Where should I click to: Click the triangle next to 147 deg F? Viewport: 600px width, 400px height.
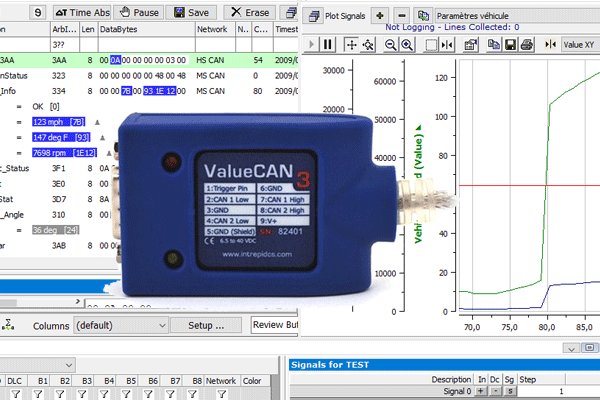tap(103, 137)
